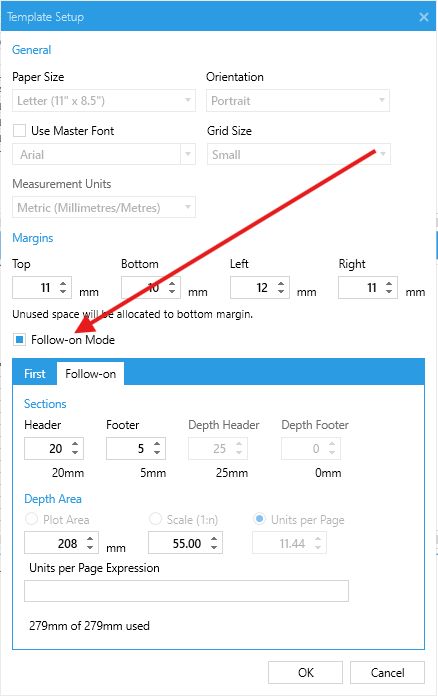Screen dimensions: 438x697
Task: Decrease the Scale value with down arrow
Action: [x=214, y=547]
